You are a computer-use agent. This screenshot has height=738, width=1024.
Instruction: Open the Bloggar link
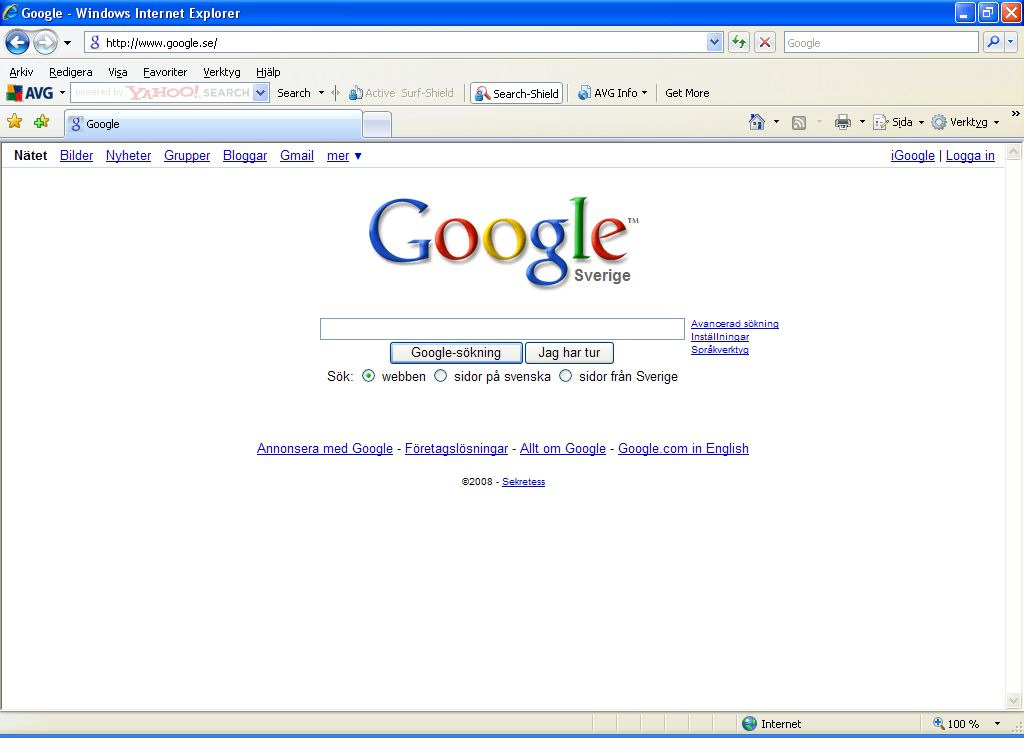click(245, 155)
